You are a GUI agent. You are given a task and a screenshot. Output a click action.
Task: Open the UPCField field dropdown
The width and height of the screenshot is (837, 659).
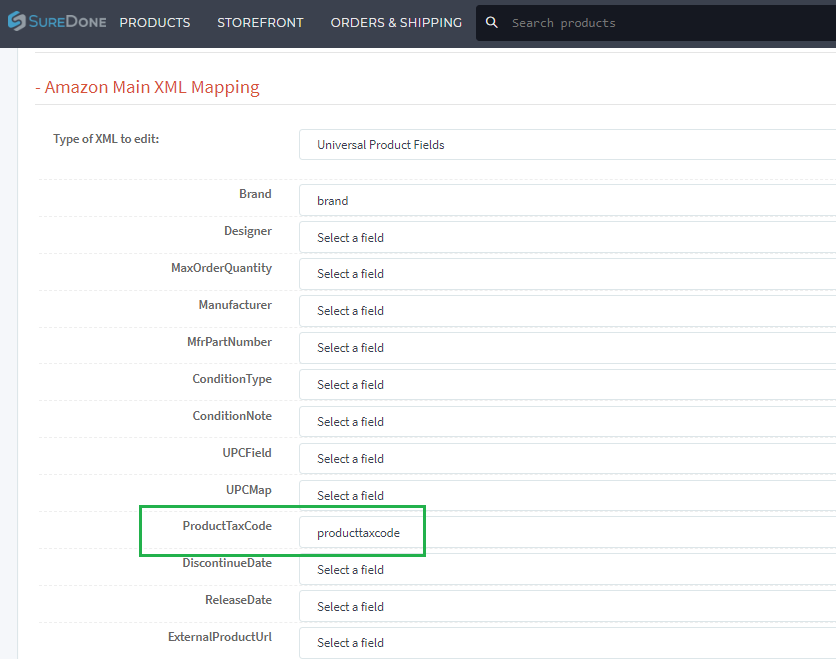tap(568, 458)
